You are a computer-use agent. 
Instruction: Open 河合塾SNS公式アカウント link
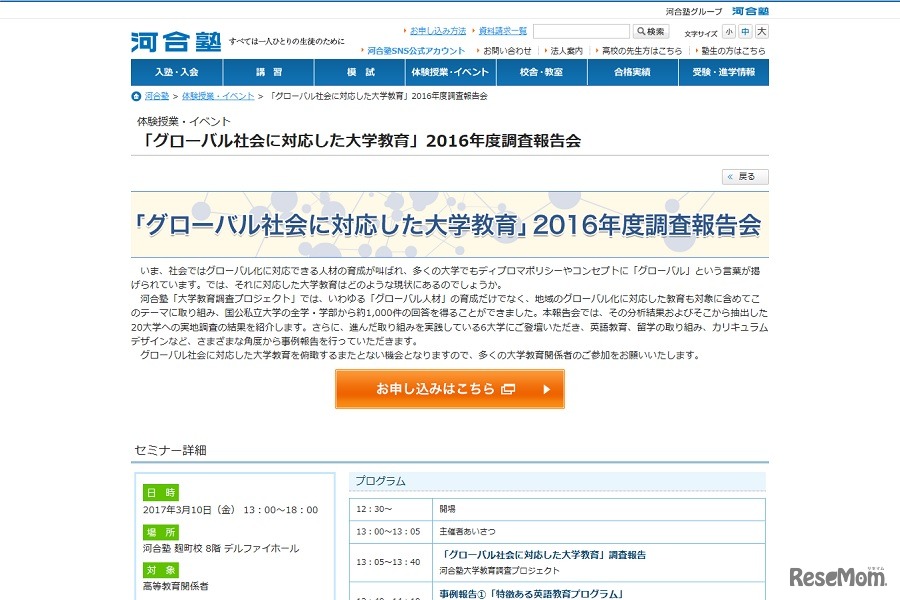[416, 51]
